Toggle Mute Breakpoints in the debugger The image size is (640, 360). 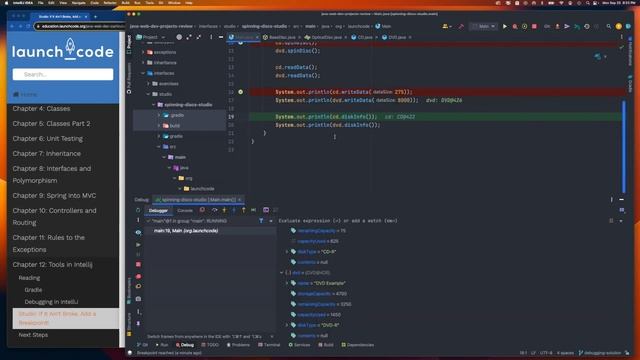(138, 286)
